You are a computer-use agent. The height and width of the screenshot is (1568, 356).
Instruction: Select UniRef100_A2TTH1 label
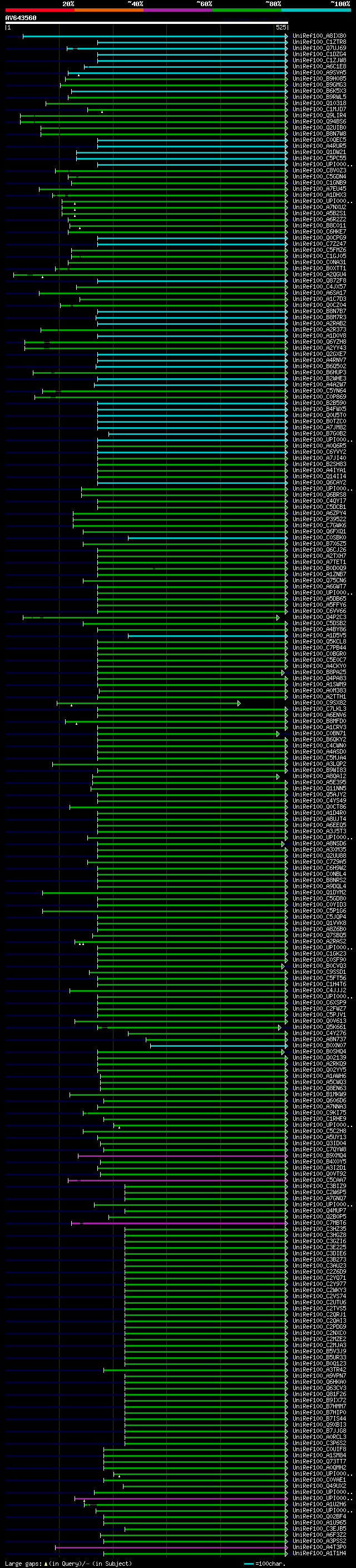[x=319, y=698]
